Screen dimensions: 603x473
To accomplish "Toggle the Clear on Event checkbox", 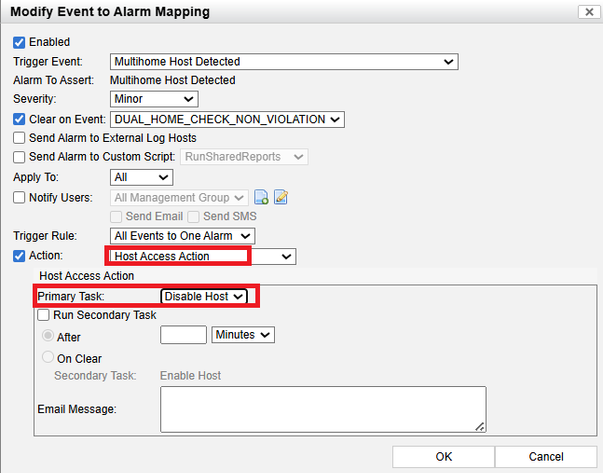I will (19, 119).
